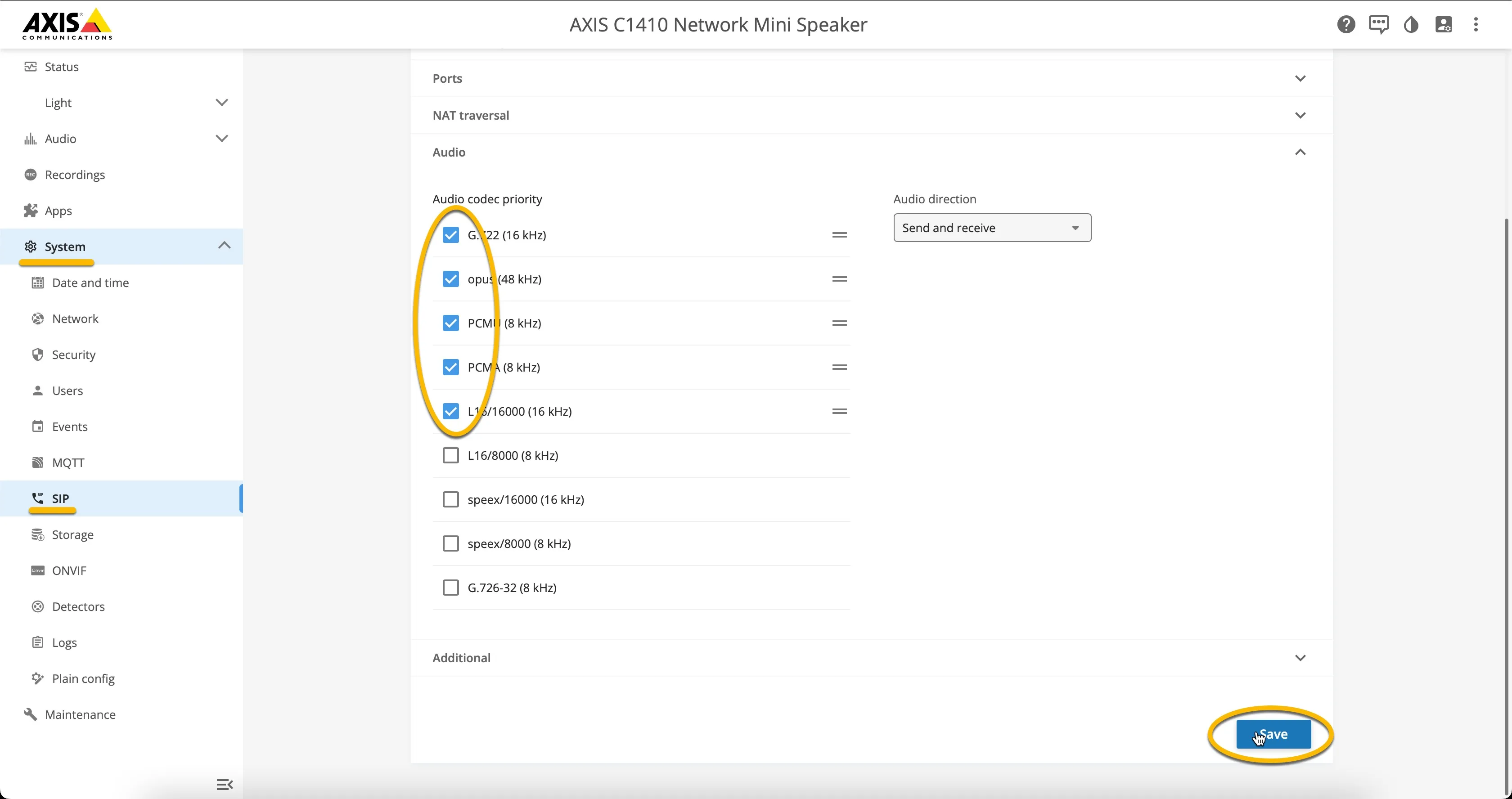
Task: Expand the Additional section
Action: pos(872,658)
